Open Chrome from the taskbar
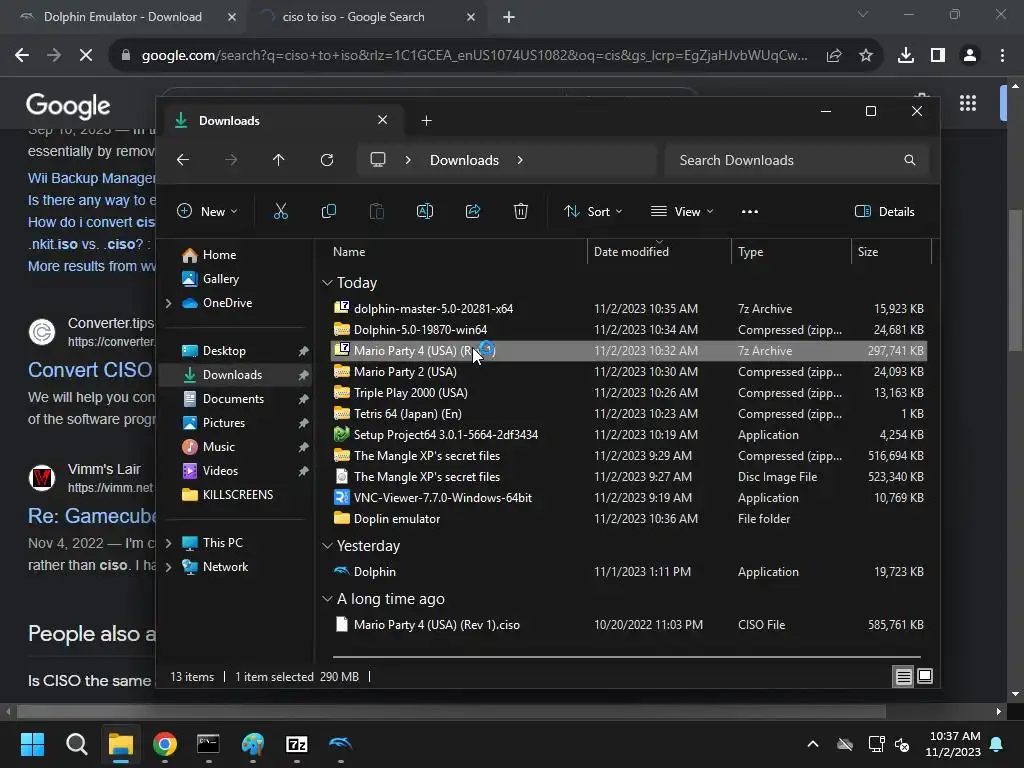 [165, 744]
